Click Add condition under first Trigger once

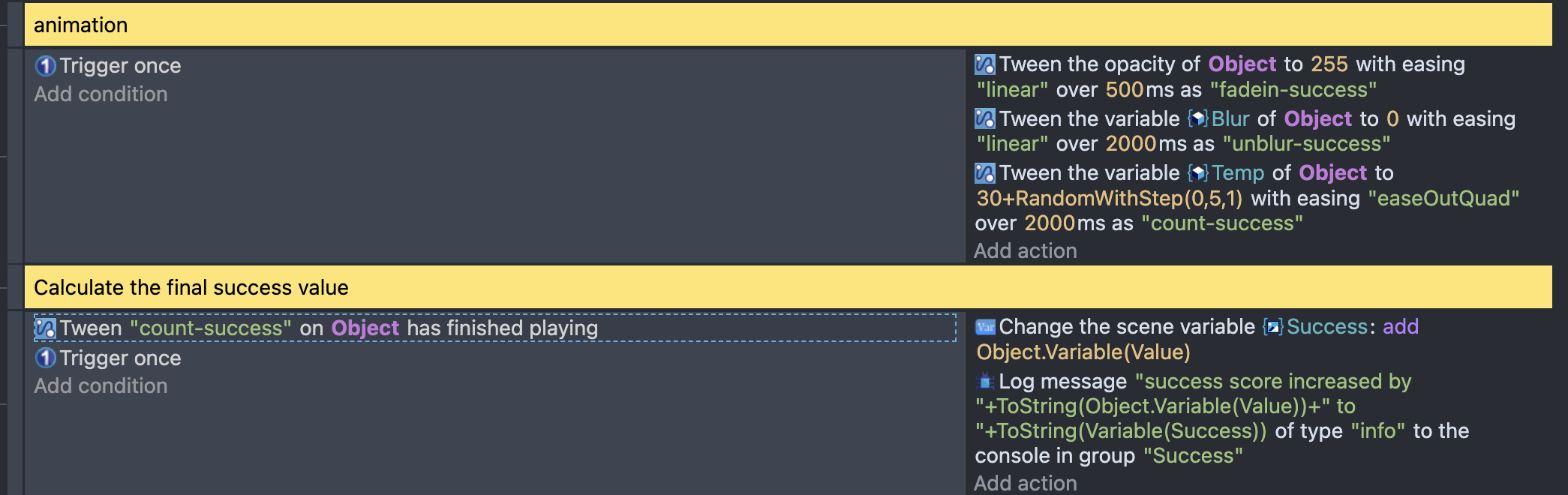coord(101,94)
